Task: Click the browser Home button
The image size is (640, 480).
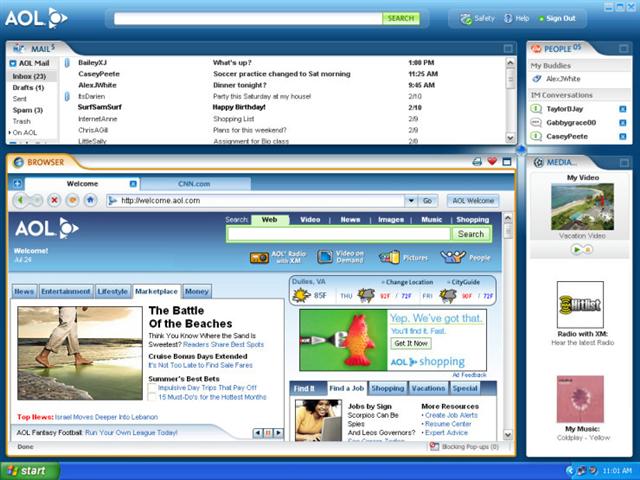Action: (90, 200)
